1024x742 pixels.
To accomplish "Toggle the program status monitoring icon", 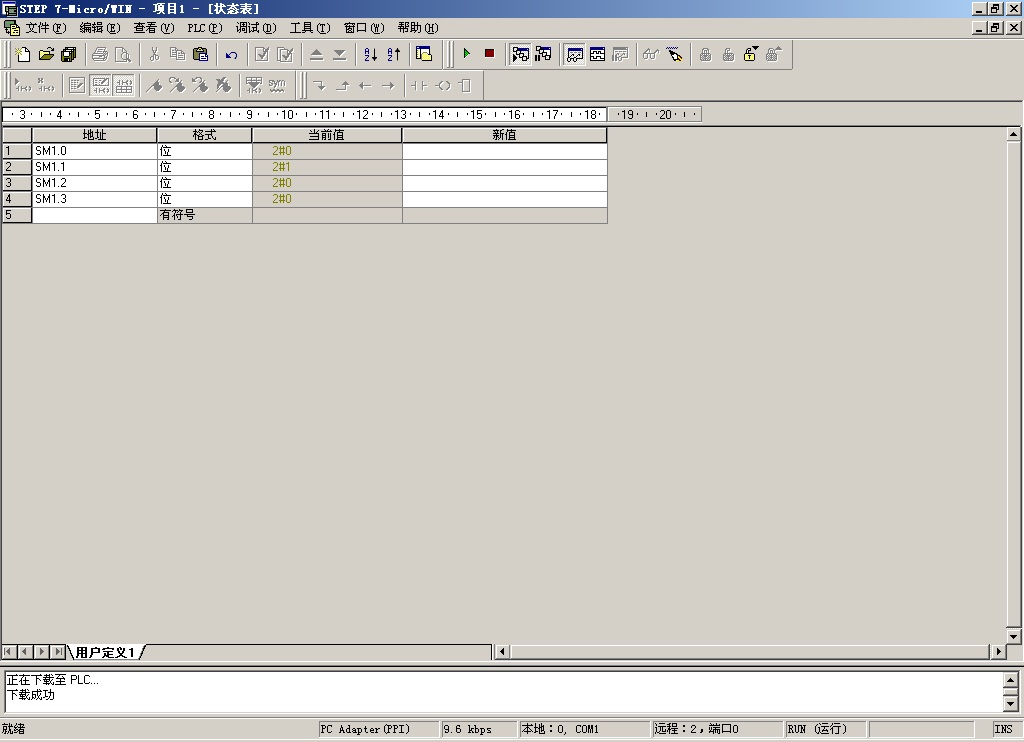I will pos(520,54).
